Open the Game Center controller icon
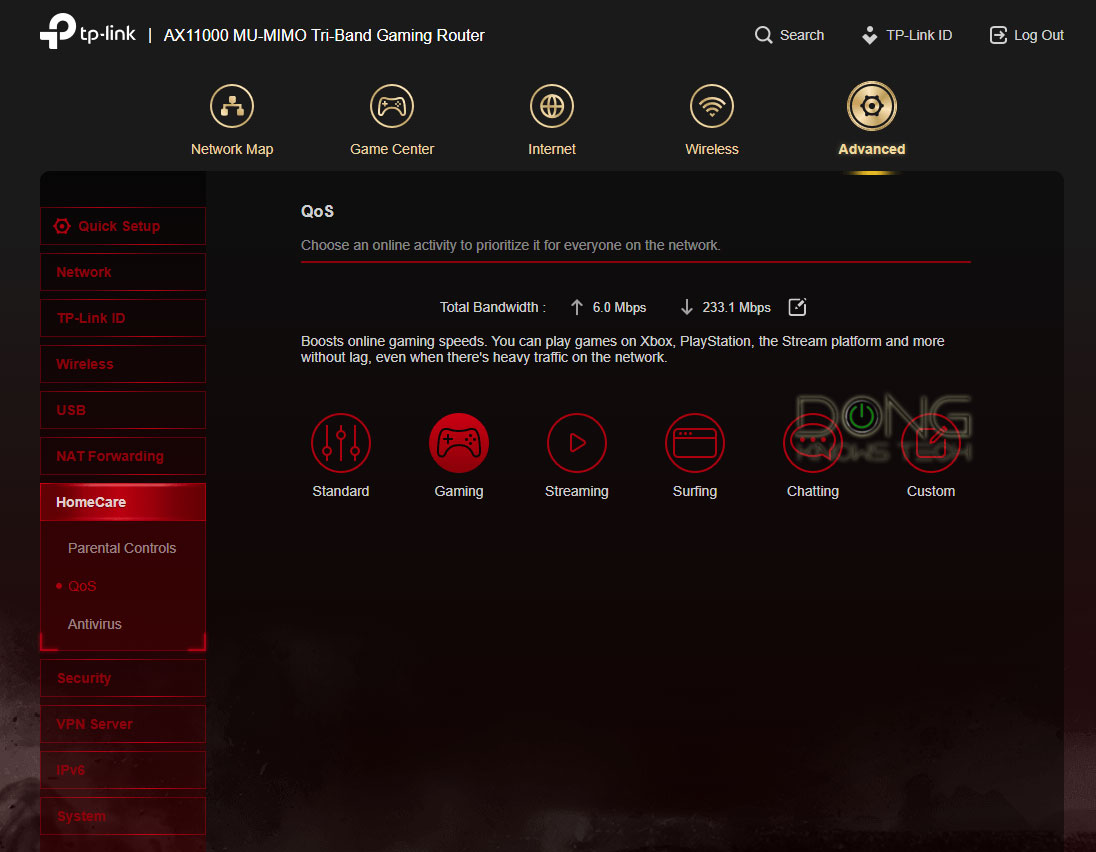The width and height of the screenshot is (1096, 852). coord(392,106)
